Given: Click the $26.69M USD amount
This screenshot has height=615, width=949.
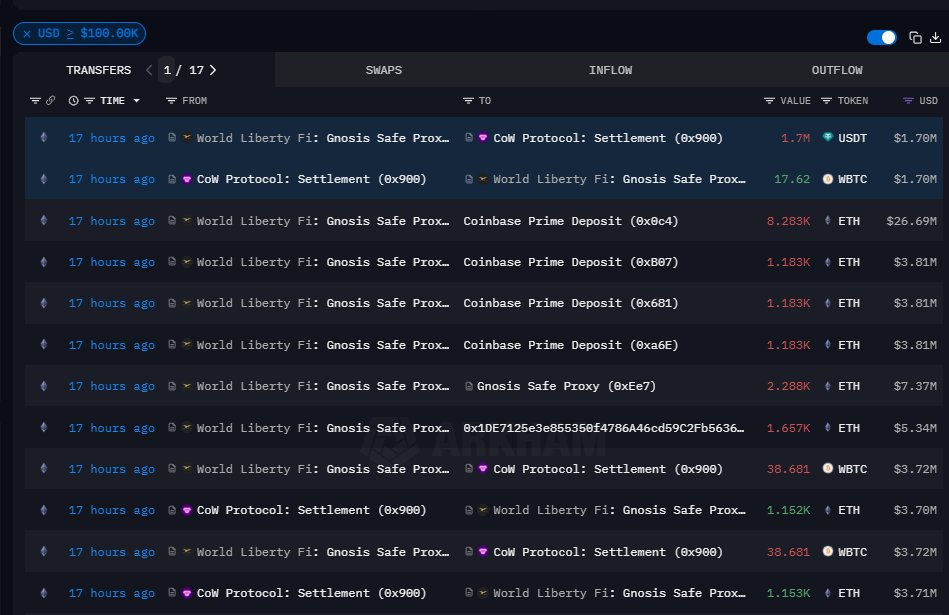Looking at the screenshot, I should pos(911,221).
